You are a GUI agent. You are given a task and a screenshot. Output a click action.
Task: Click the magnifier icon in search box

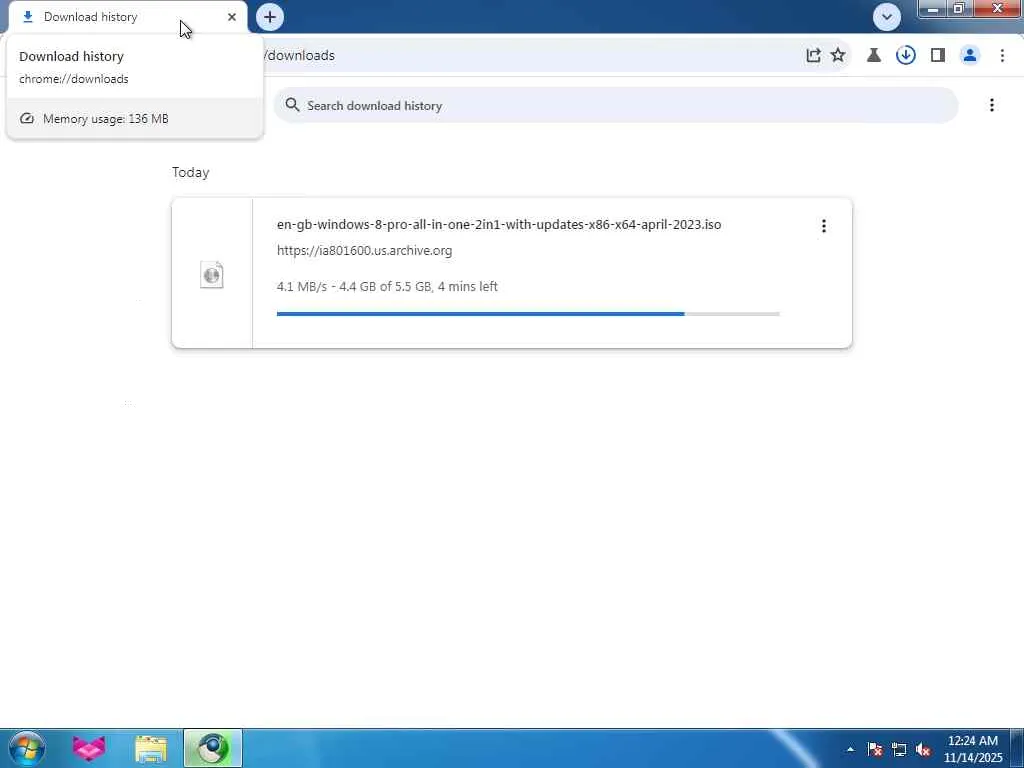tap(292, 105)
